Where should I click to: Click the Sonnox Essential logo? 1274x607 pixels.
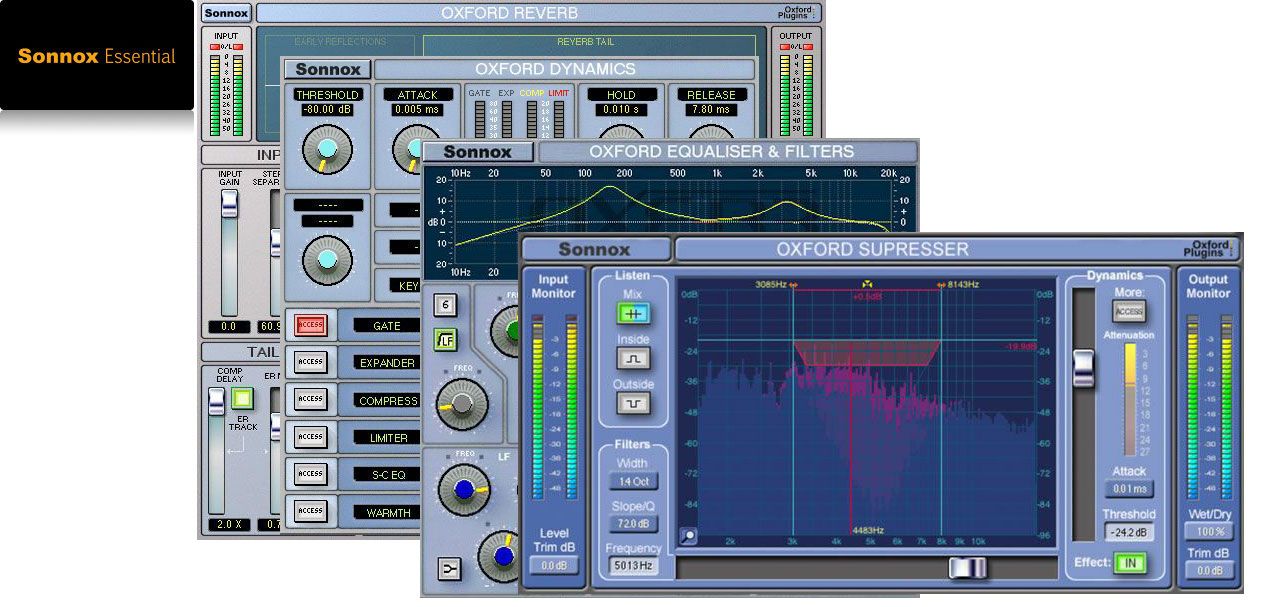97,56
